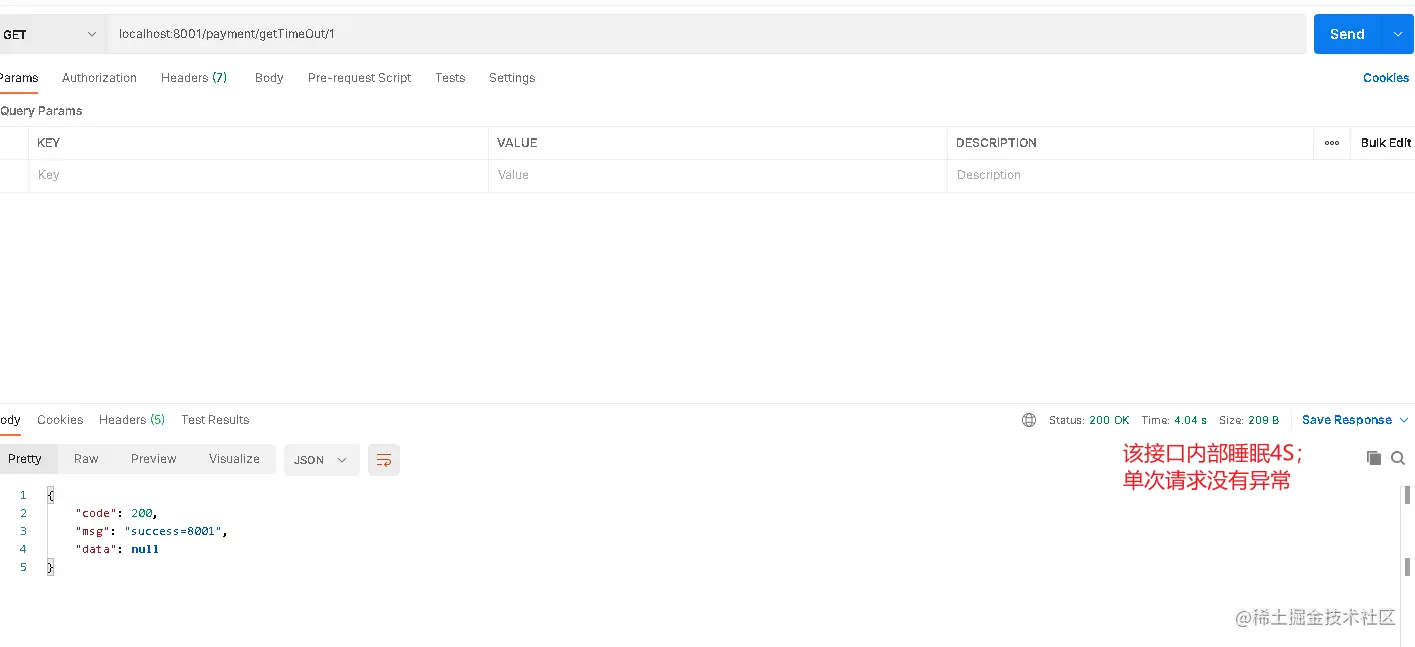Click the request URL input field

[706, 34]
